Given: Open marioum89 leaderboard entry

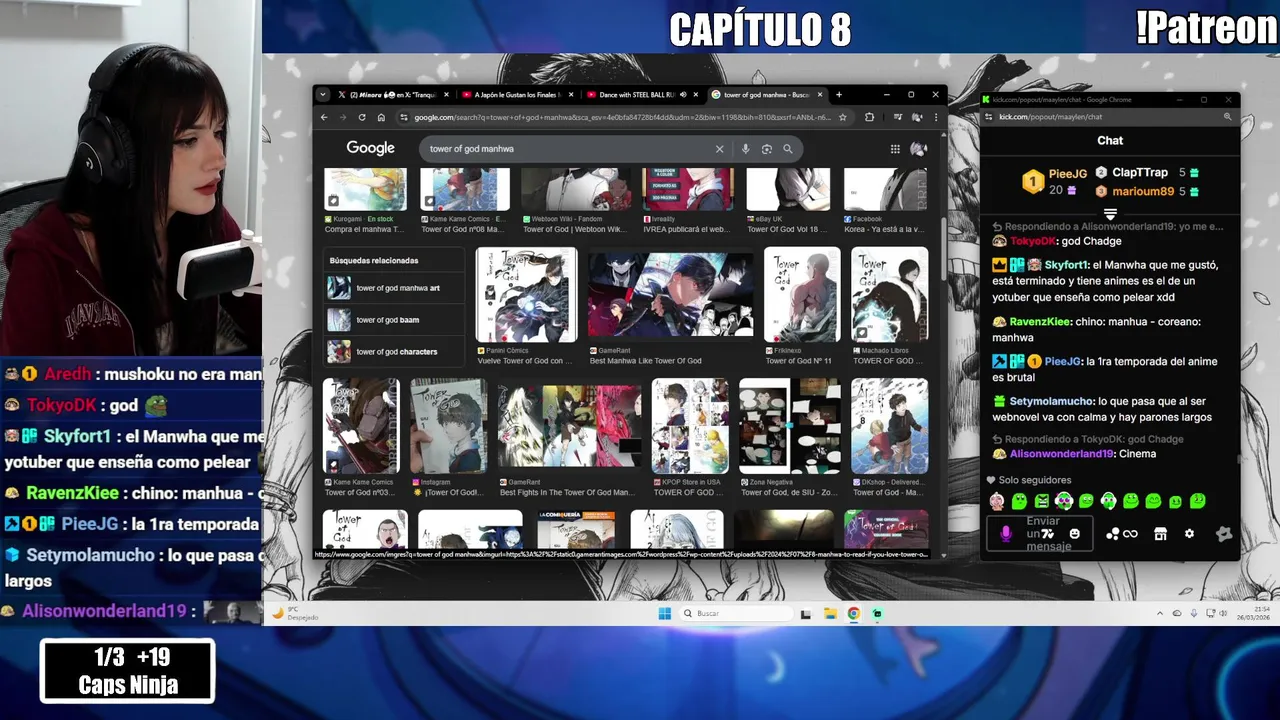Looking at the screenshot, I should coord(1146,191).
